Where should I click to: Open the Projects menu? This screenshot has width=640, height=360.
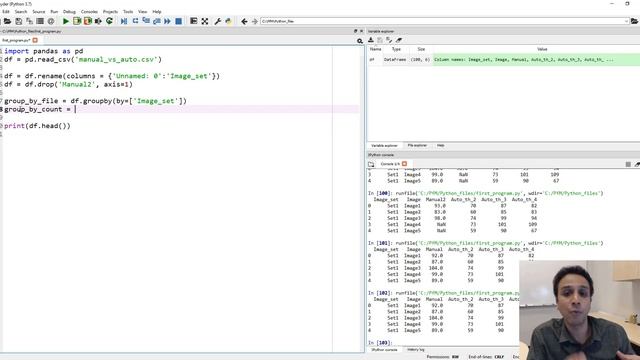click(110, 12)
